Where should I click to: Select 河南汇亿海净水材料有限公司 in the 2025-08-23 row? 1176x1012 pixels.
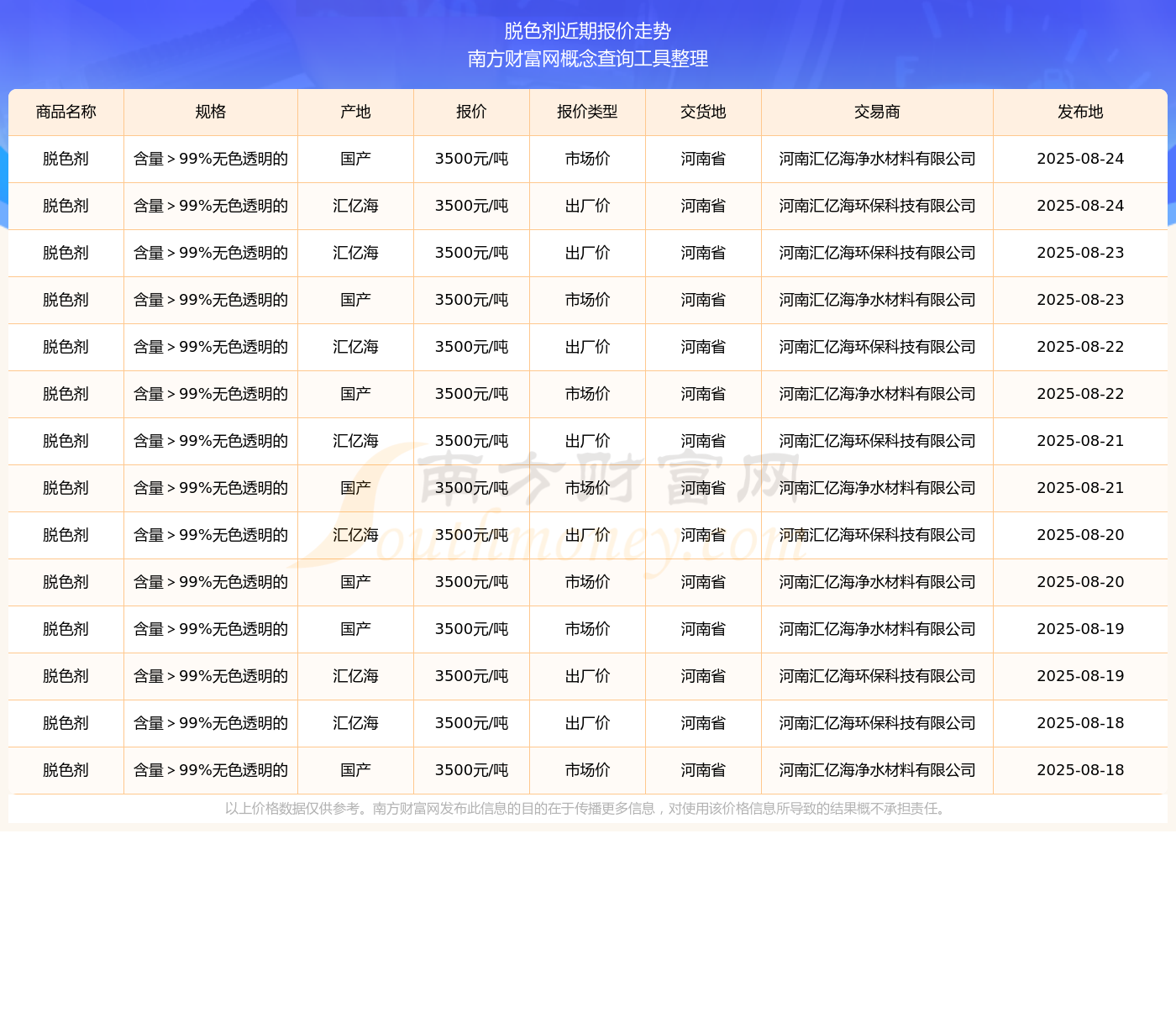pos(877,300)
